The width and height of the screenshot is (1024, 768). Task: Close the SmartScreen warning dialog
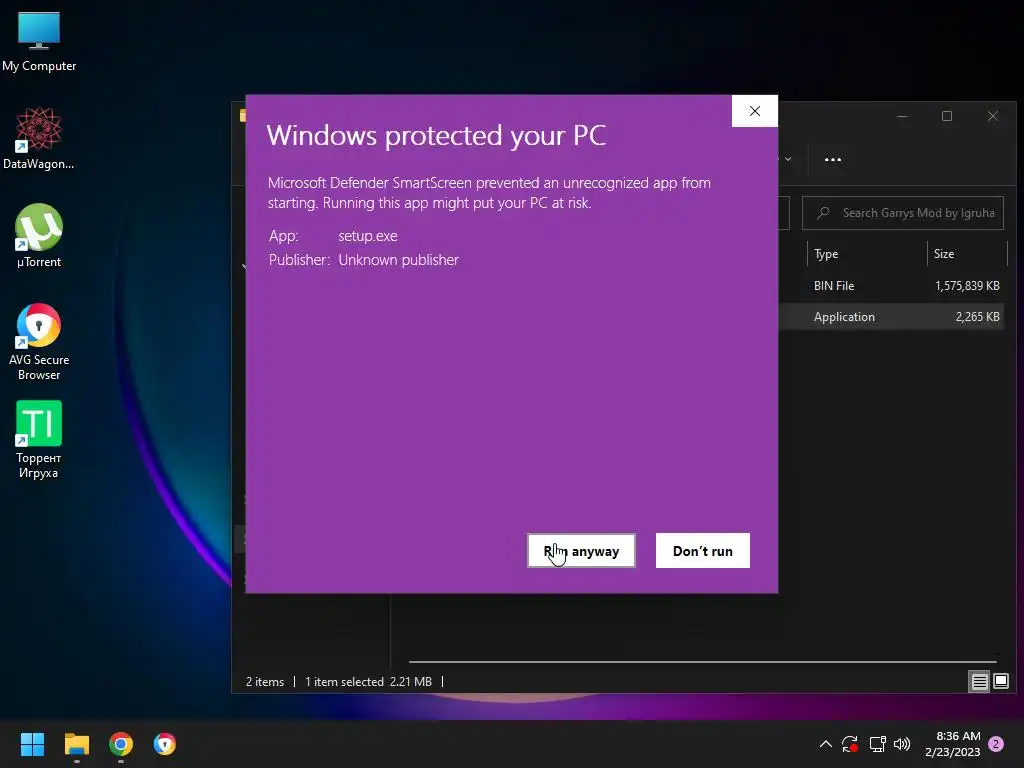coord(754,111)
